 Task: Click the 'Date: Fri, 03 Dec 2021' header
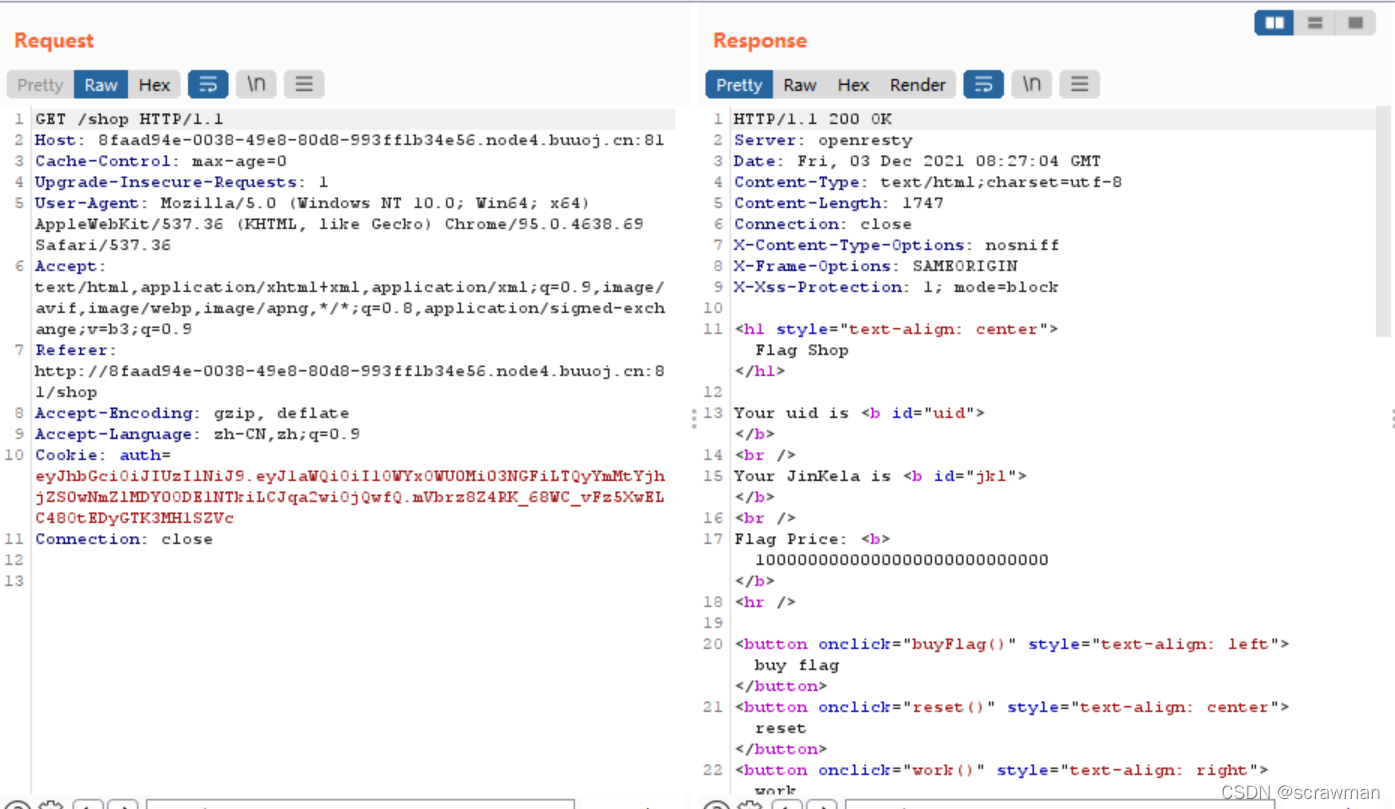tap(917, 161)
